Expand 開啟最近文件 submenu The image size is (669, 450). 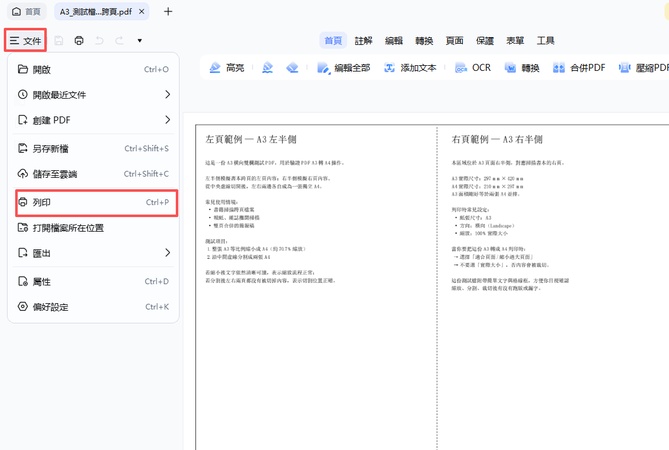point(93,94)
